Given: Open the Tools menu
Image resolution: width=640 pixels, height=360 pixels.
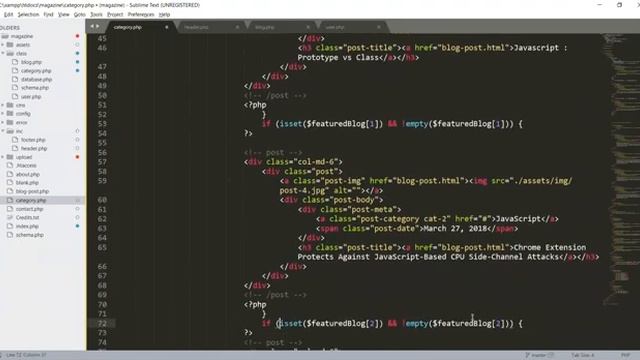Looking at the screenshot, I should click(96, 14).
